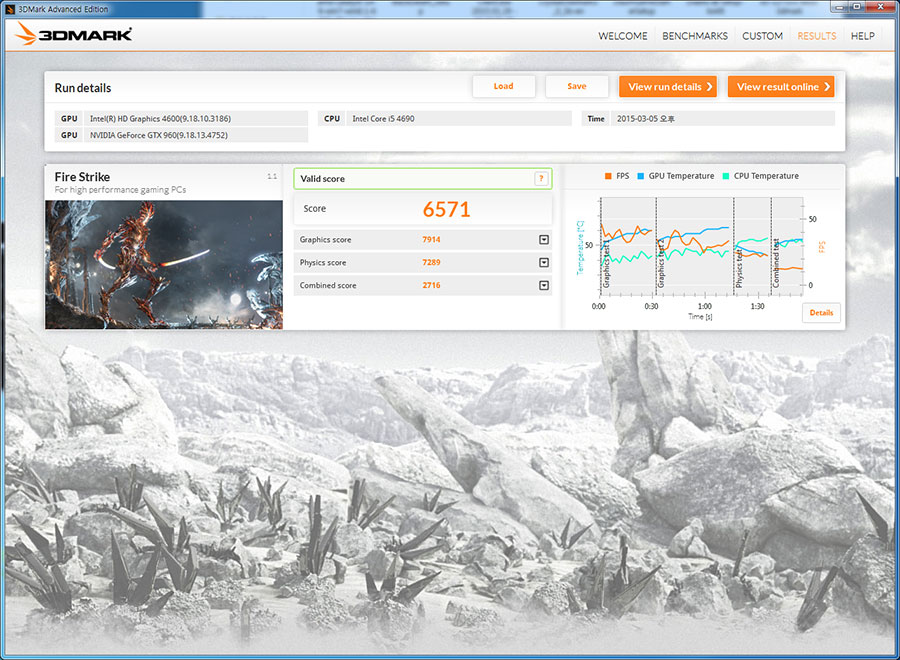Click the GPU Temperature blue legend swatch
The height and width of the screenshot is (660, 900).
pos(641,176)
